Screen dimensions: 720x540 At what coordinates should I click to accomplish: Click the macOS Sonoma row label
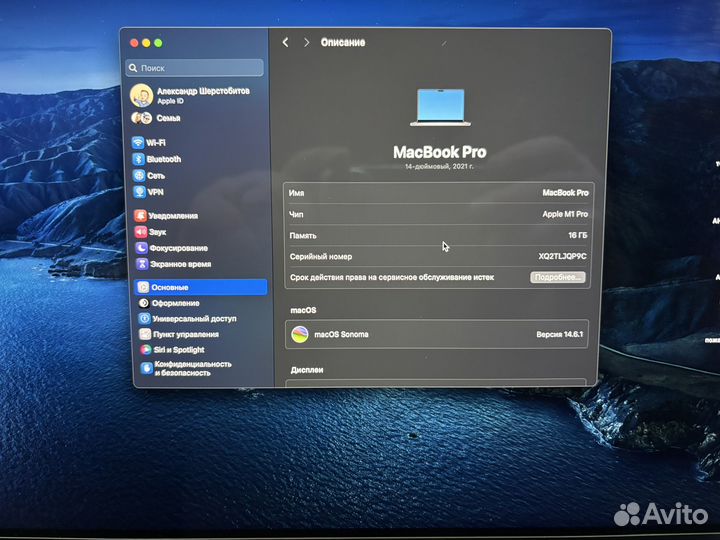click(x=341, y=334)
